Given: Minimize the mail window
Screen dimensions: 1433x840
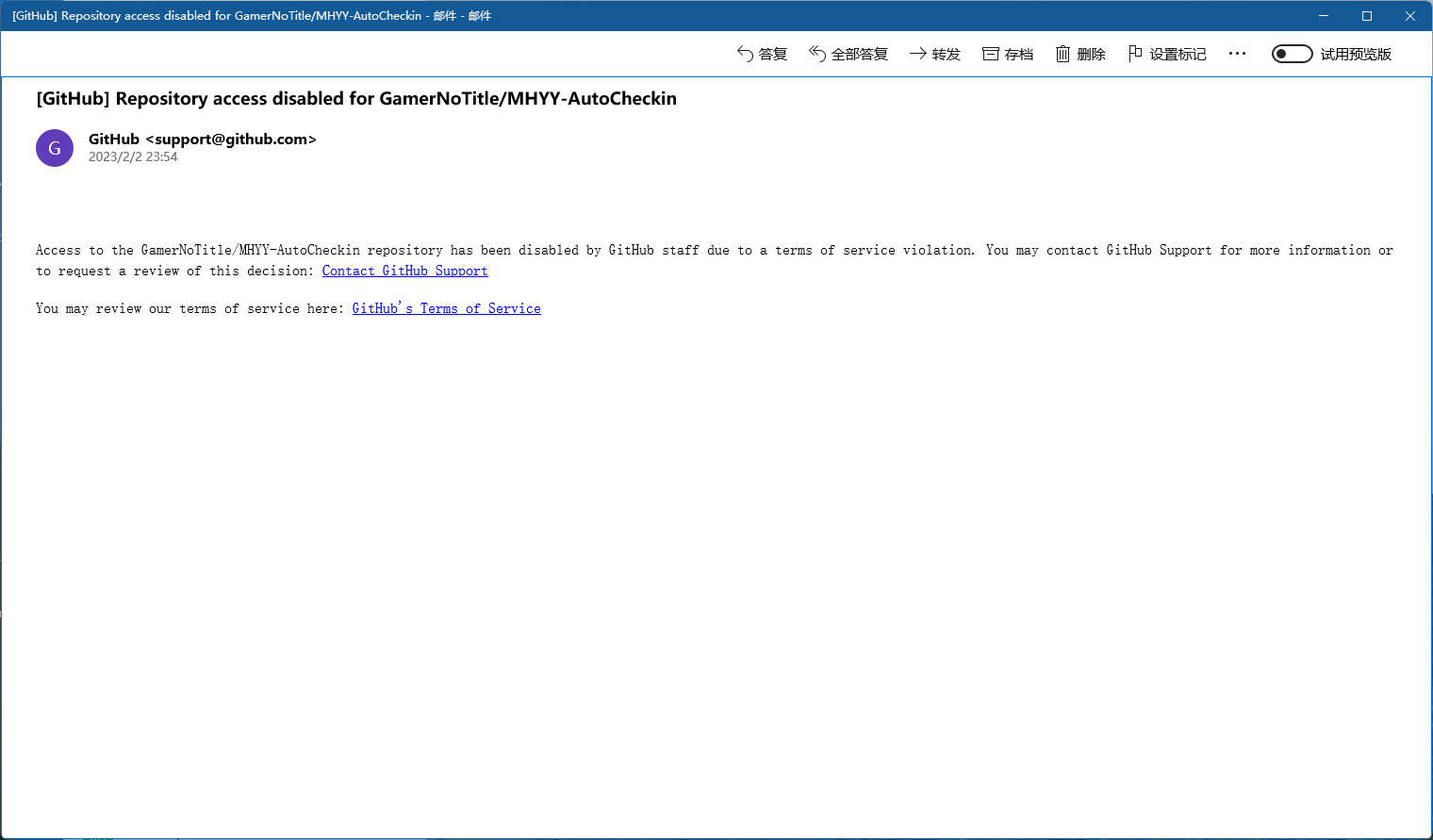Looking at the screenshot, I should 1324,16.
